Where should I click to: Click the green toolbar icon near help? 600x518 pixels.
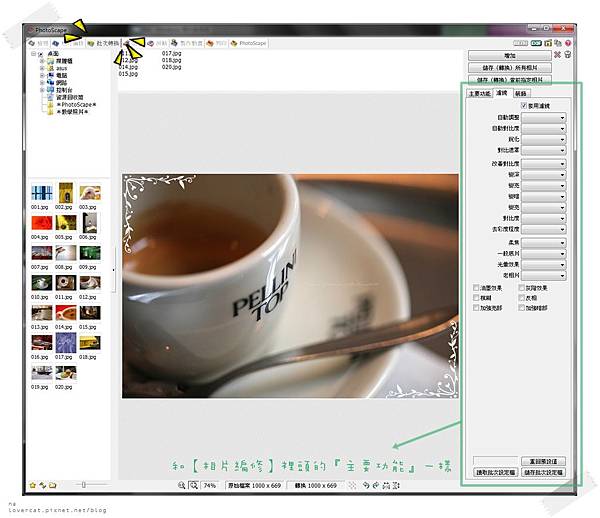click(536, 43)
